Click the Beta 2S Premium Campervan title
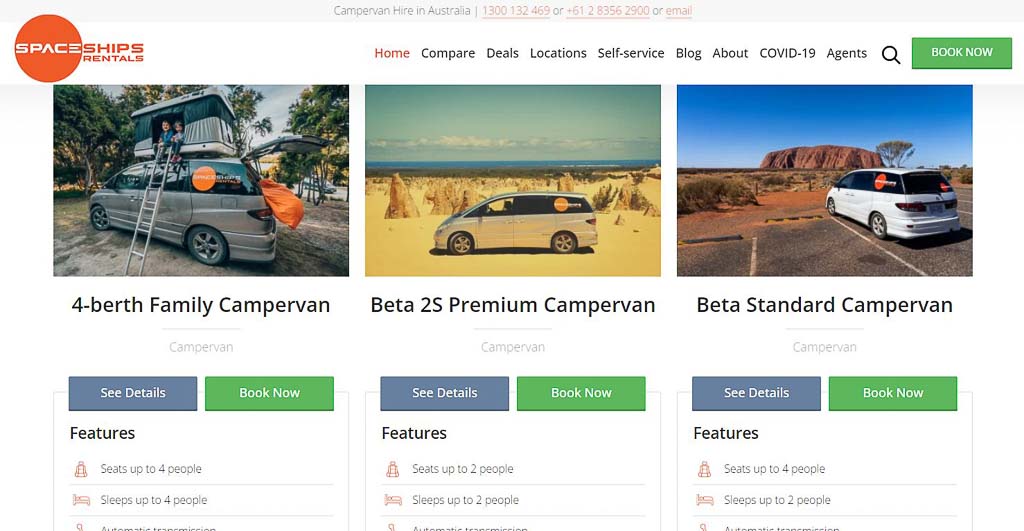1024x531 pixels. (x=513, y=305)
